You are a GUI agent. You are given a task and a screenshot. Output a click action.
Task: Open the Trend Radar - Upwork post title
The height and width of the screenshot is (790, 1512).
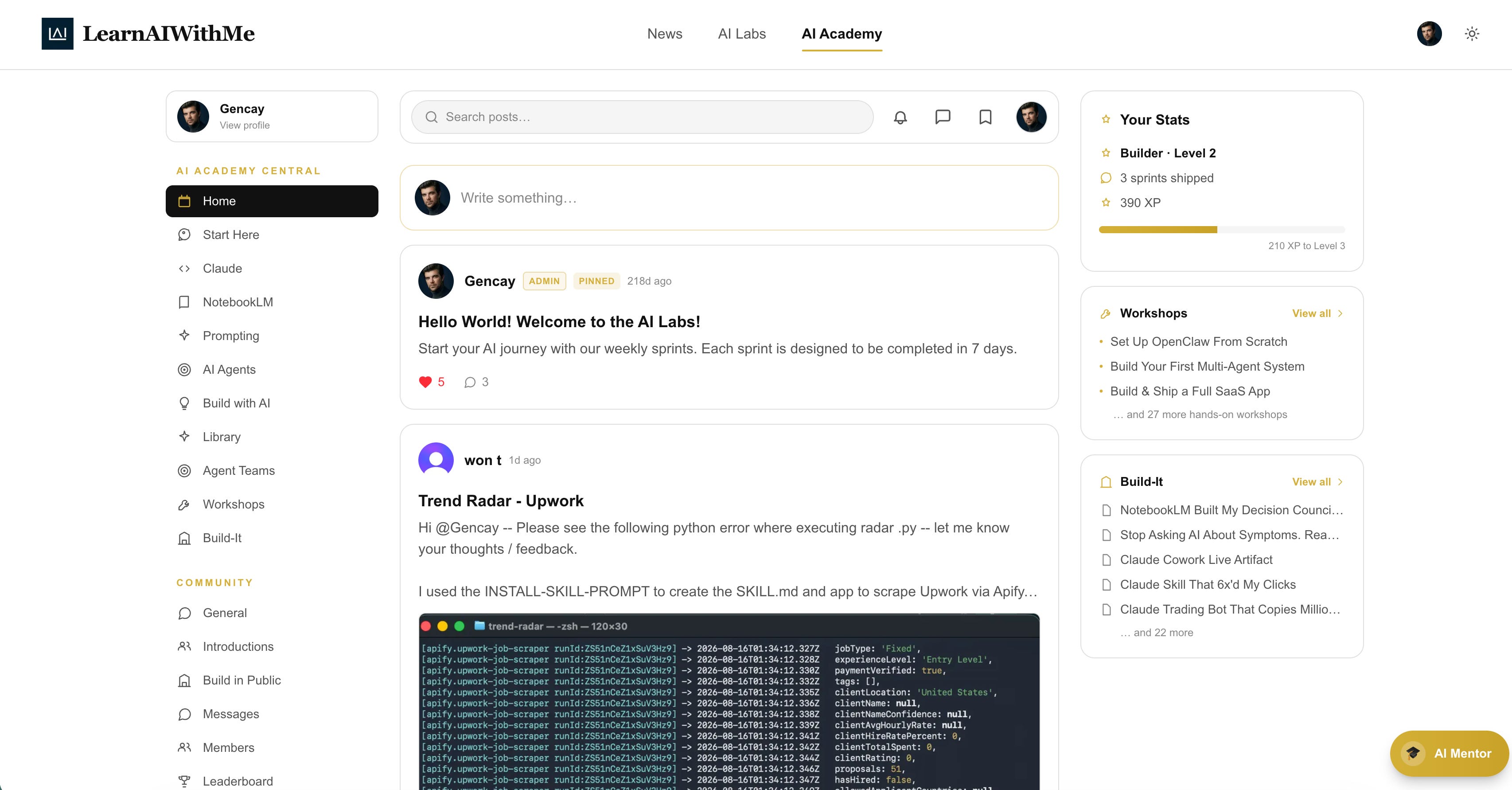[x=501, y=501]
